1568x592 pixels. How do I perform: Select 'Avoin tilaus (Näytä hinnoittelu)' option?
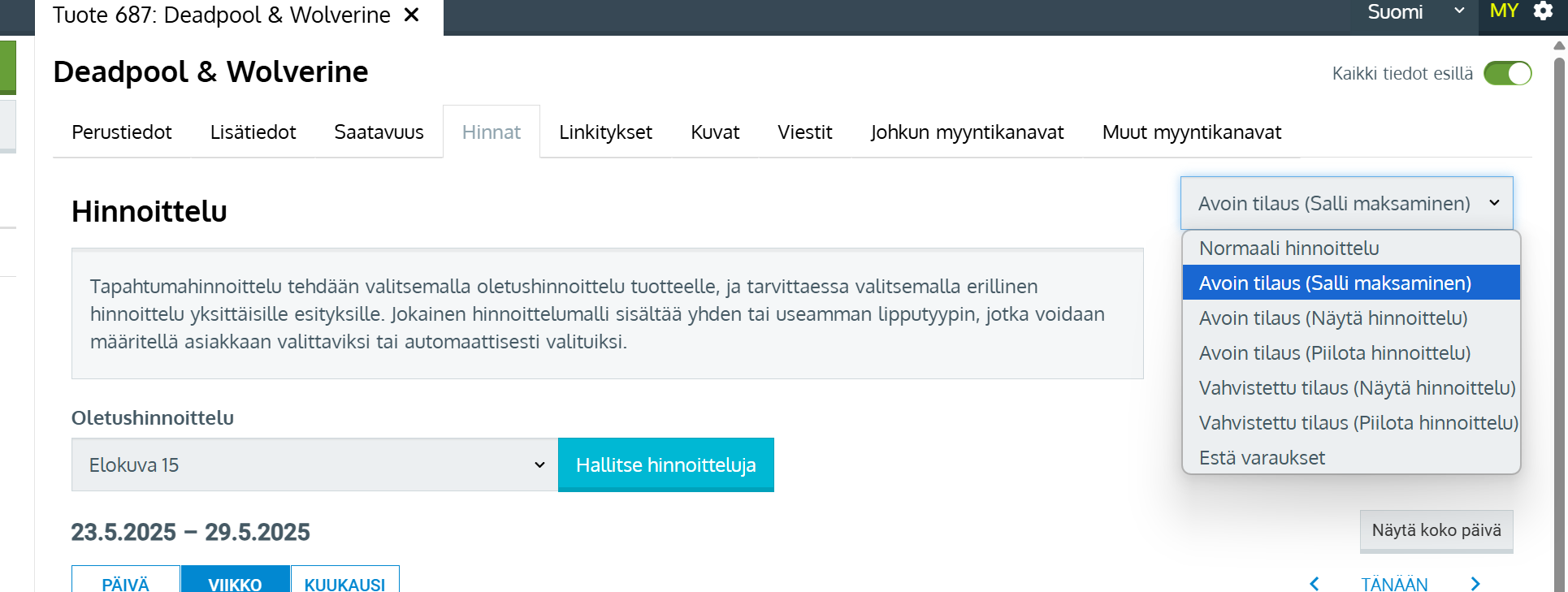coord(1332,318)
